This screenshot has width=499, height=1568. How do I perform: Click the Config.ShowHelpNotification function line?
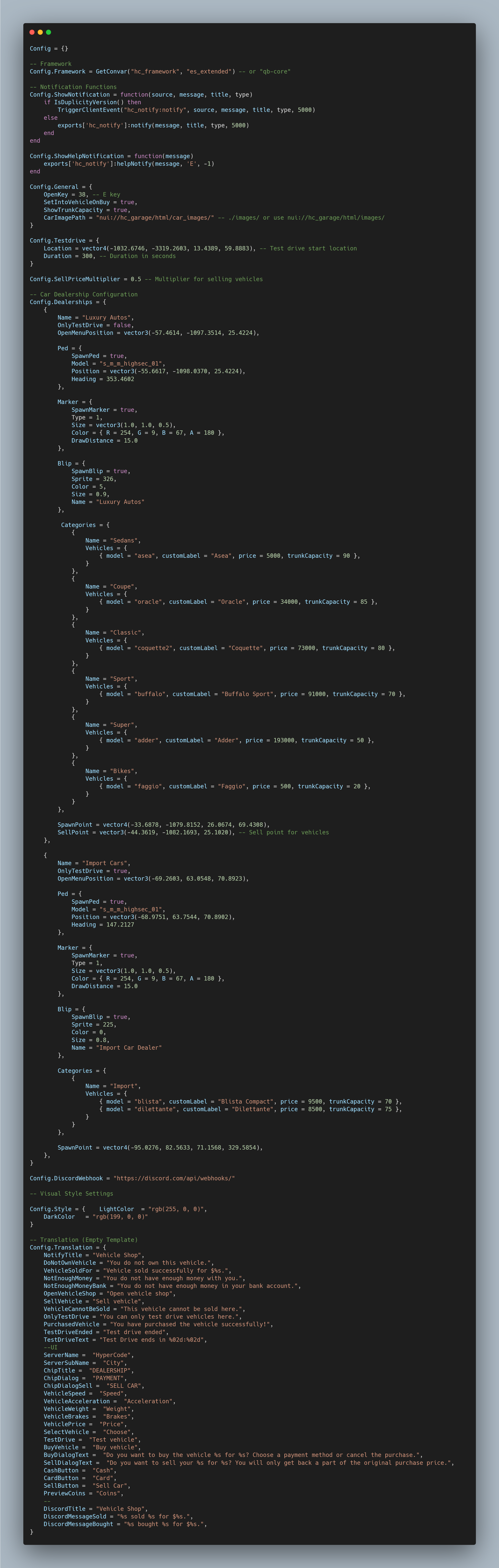coord(111,156)
